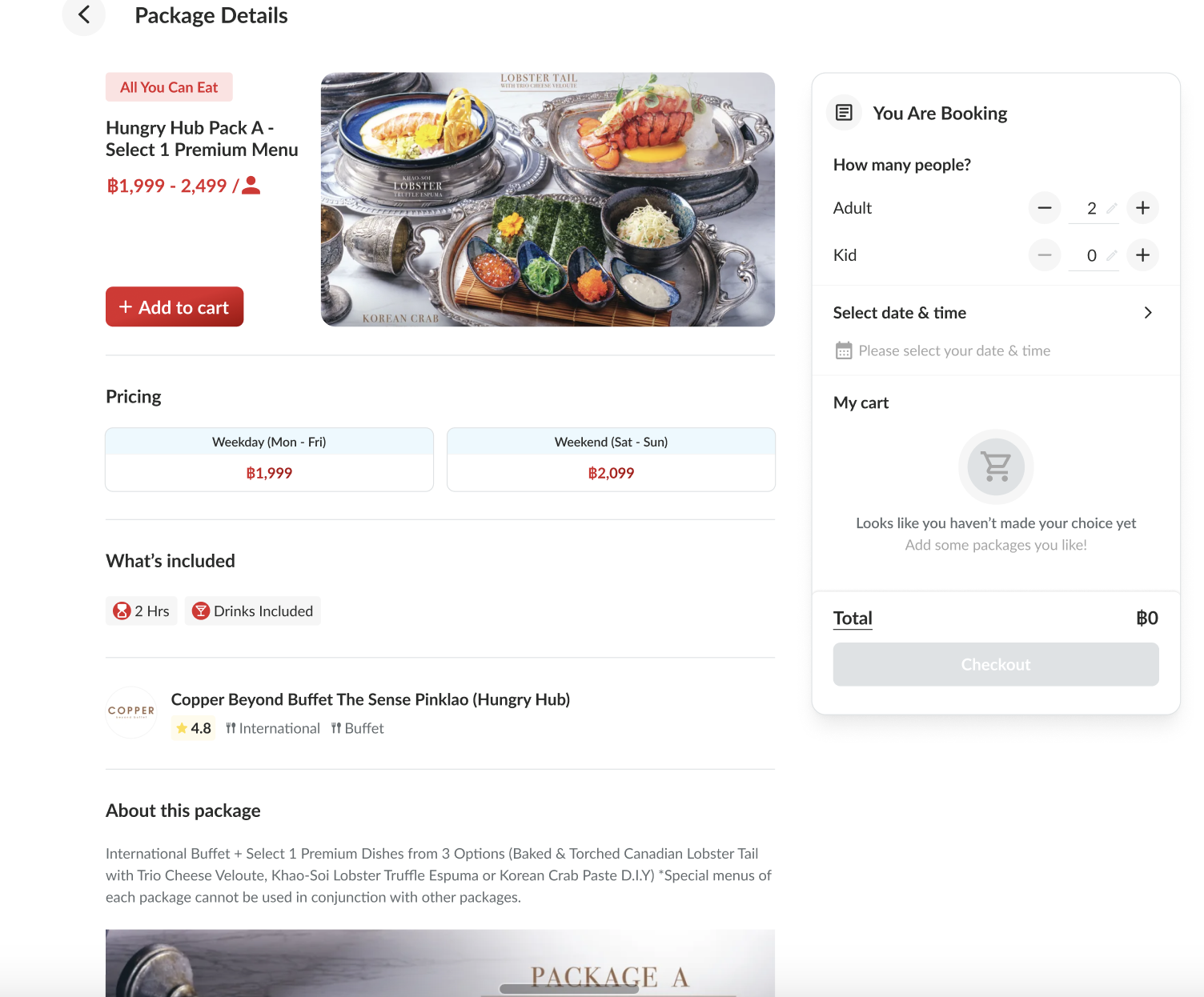Select the Weekend (Sat - Sun) pricing card
The width and height of the screenshot is (1204, 997).
pyautogui.click(x=611, y=459)
